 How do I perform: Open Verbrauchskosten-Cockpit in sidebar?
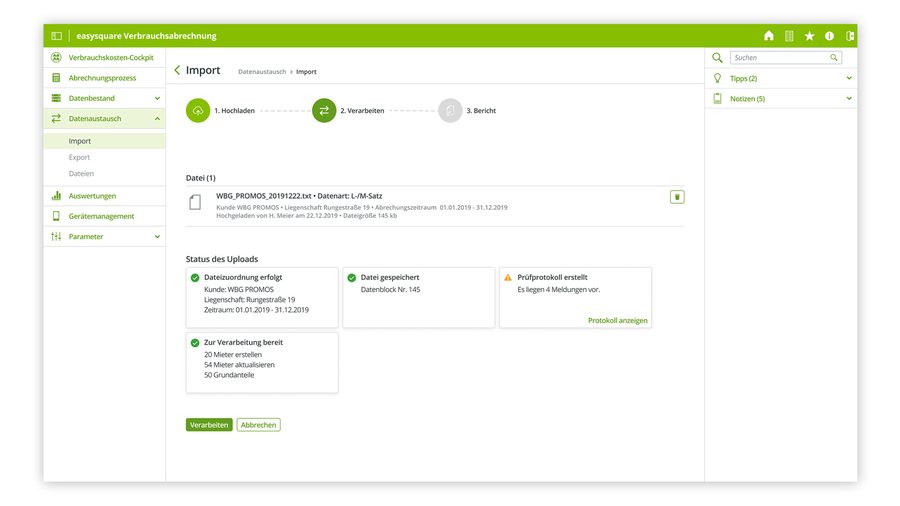tap(110, 58)
